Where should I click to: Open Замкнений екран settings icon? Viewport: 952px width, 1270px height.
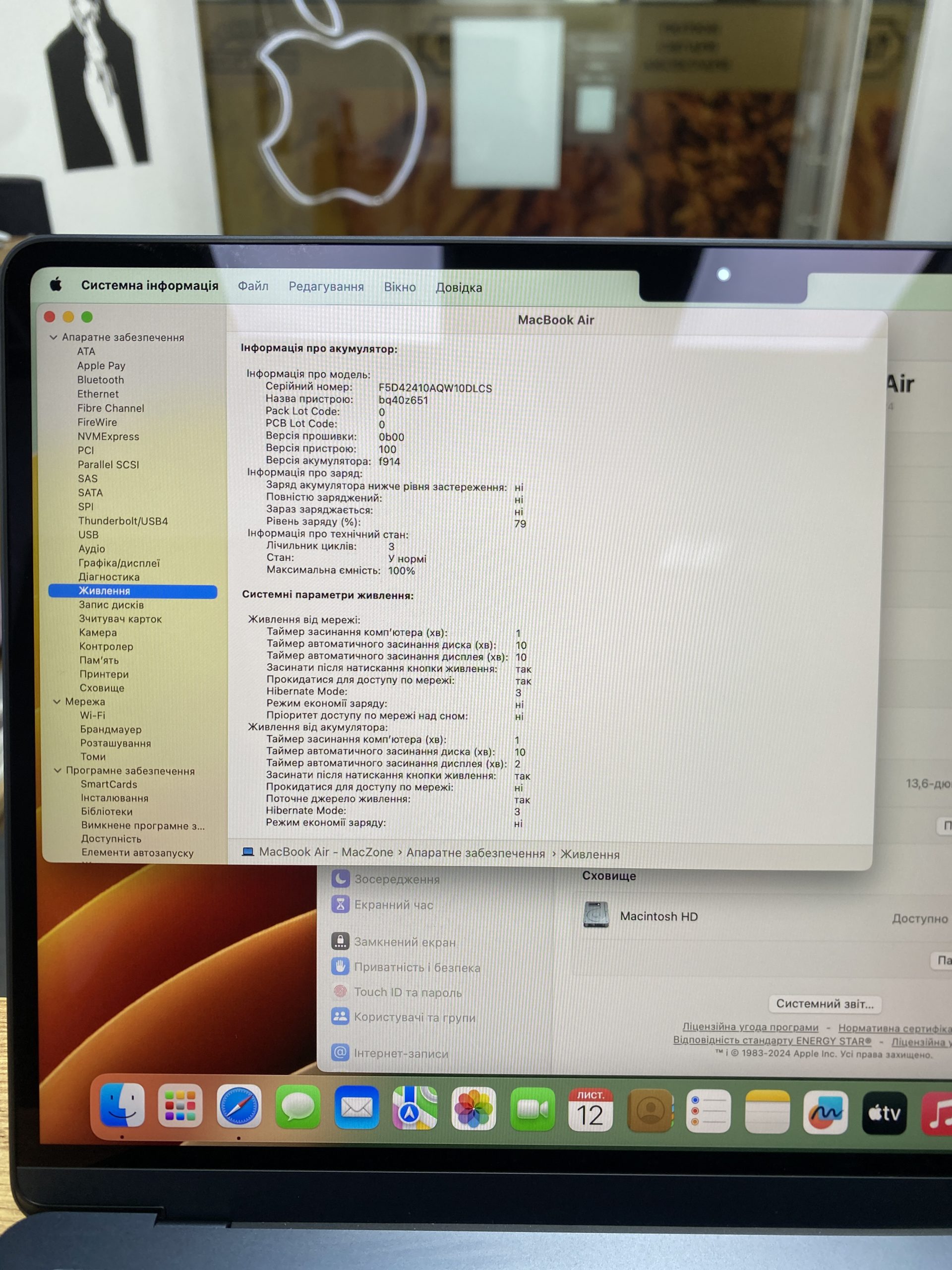coord(340,942)
